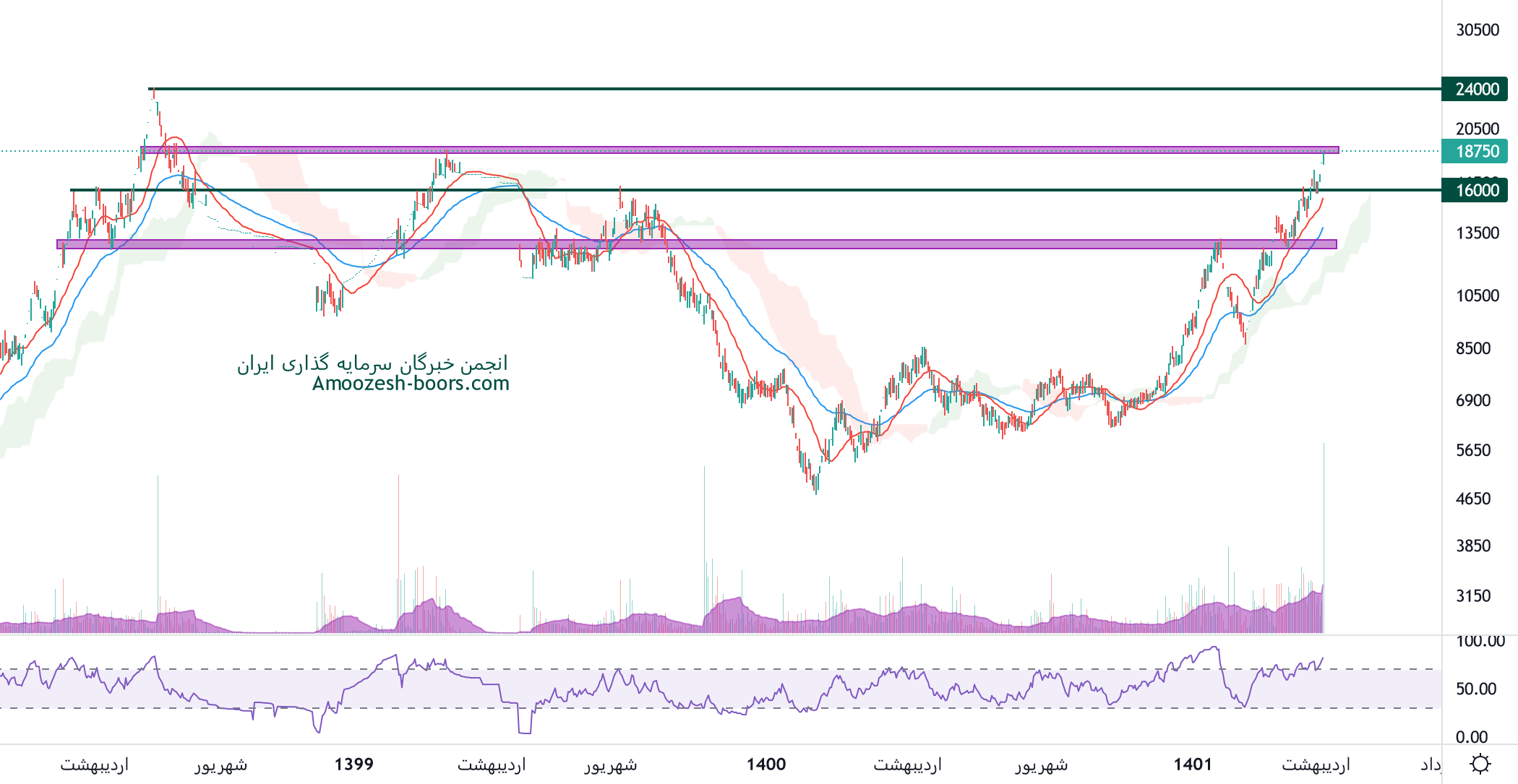Click the 13500 price scale value

coord(1478,233)
